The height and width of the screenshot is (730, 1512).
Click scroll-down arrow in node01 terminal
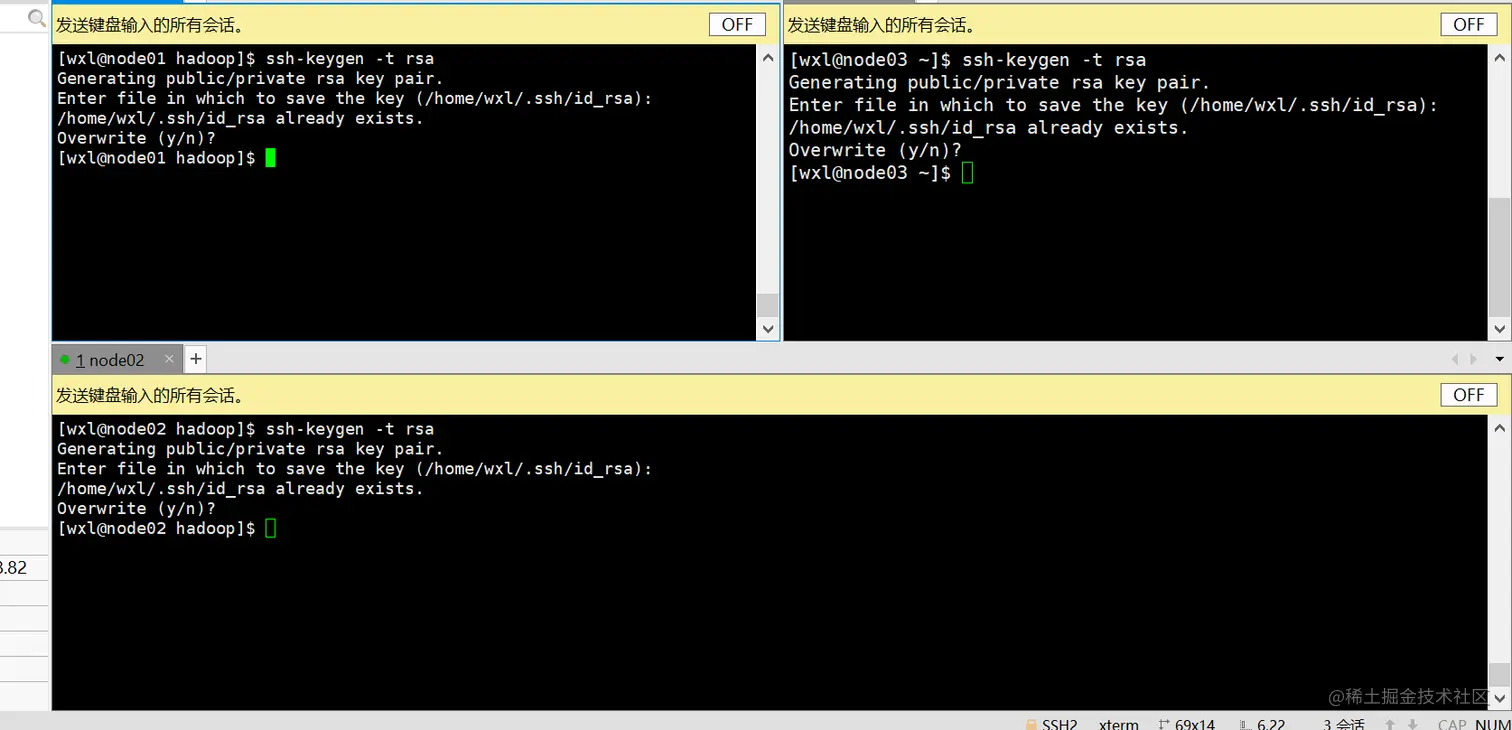pyautogui.click(x=768, y=328)
